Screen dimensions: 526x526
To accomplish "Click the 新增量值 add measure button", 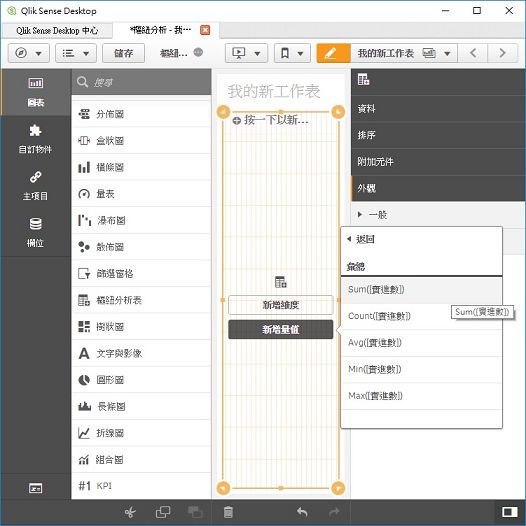I will (x=281, y=329).
